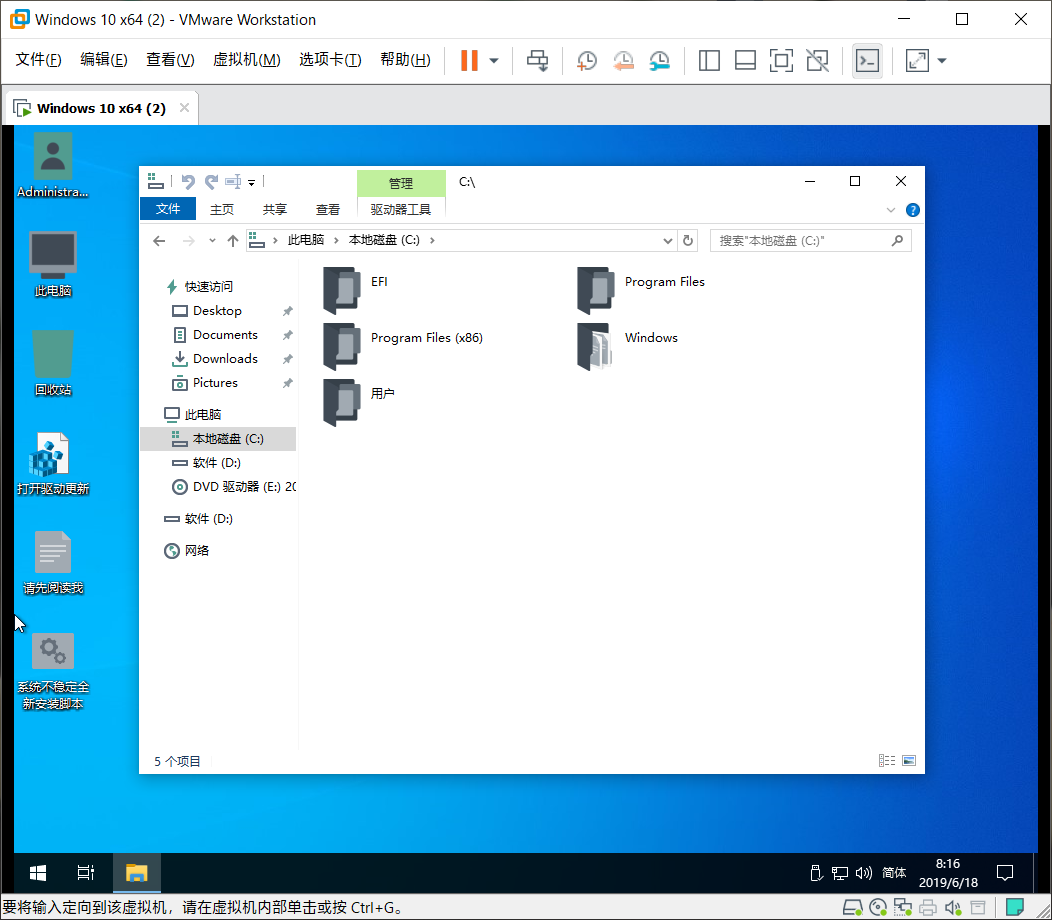Click the Send Ctrl+Alt+Del toolbar icon
Viewport: 1052px width, 920px height.
coord(537,60)
